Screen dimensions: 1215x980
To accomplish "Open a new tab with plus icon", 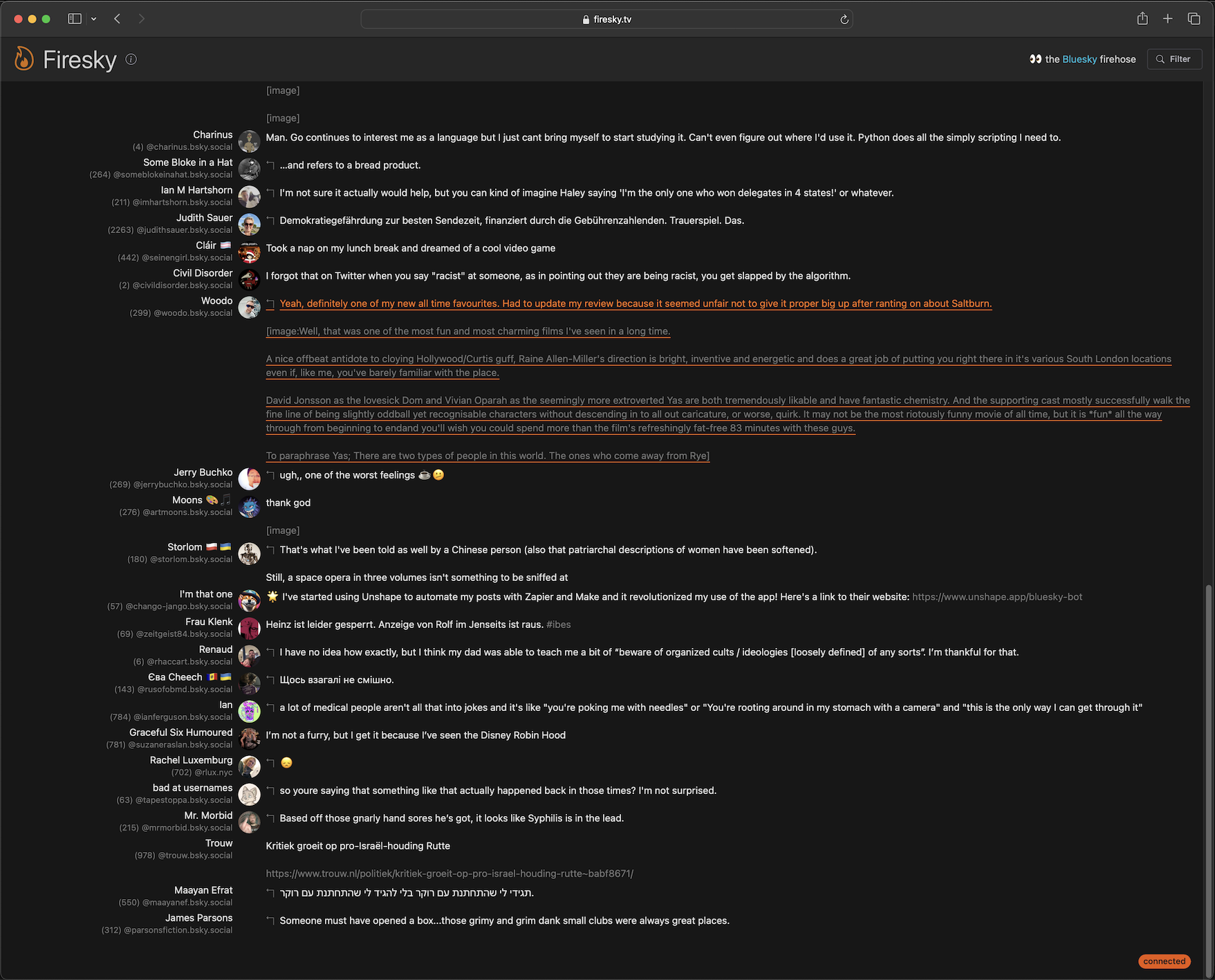I will 1167,19.
